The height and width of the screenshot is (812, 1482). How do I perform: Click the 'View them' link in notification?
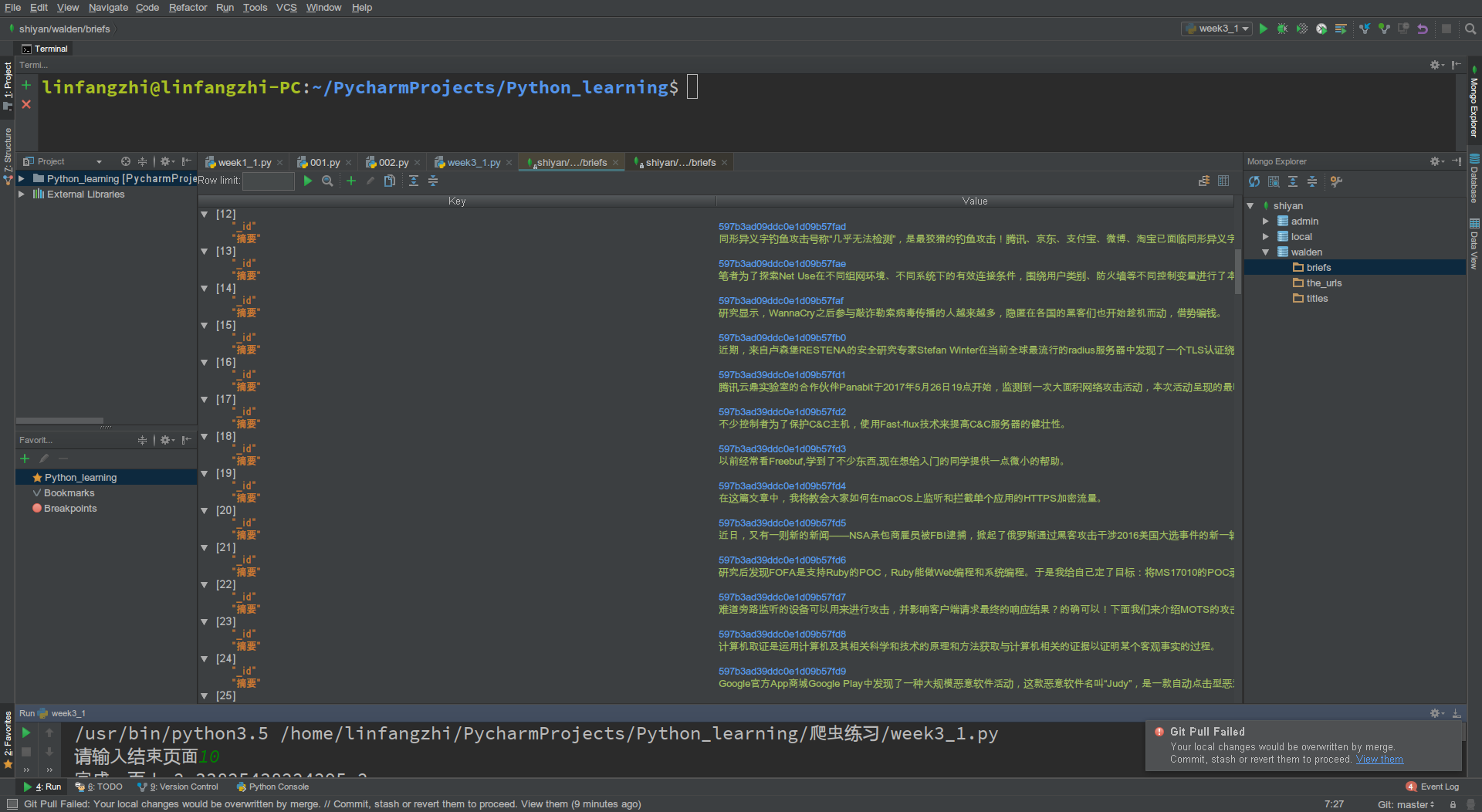pyautogui.click(x=1379, y=759)
